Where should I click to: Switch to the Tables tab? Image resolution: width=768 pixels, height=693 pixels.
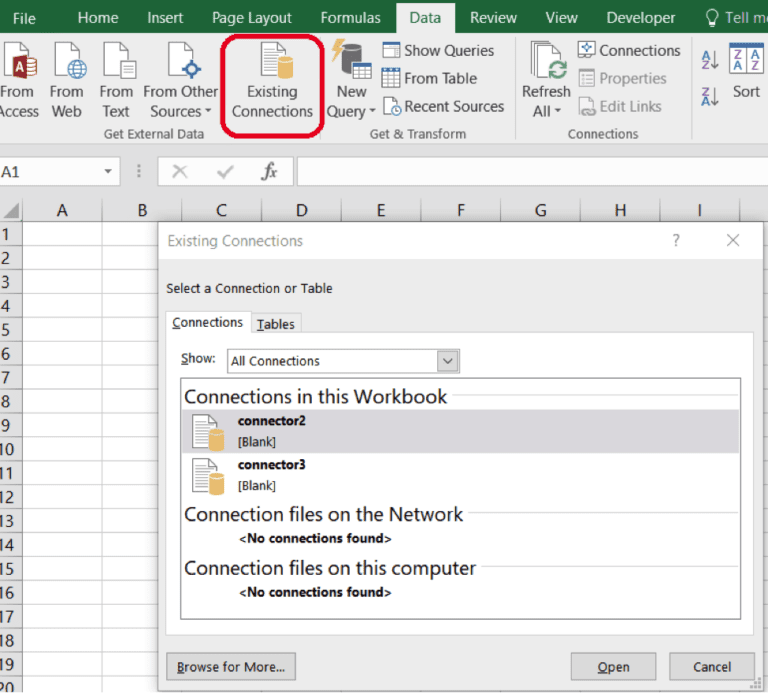[276, 324]
